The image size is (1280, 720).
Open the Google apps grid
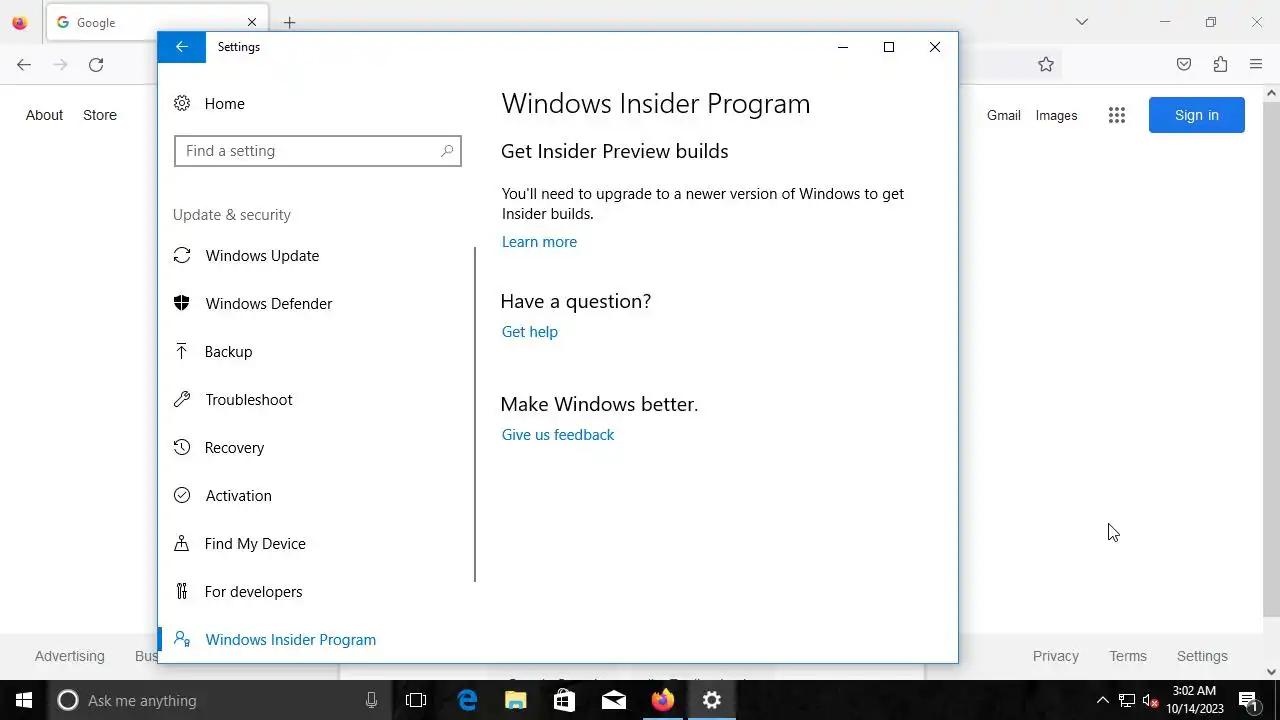(1117, 115)
